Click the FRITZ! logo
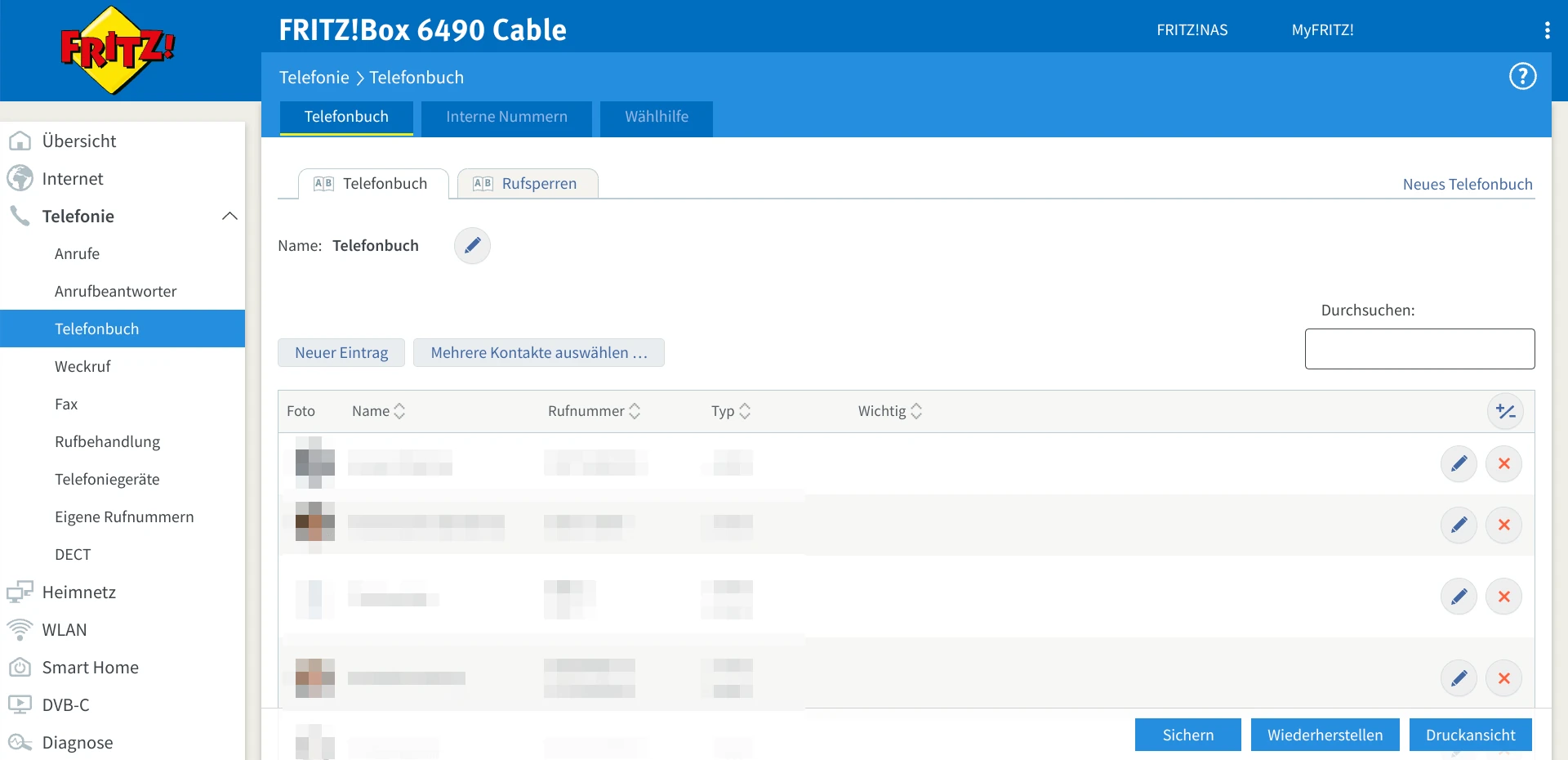1568x760 pixels. [x=118, y=50]
